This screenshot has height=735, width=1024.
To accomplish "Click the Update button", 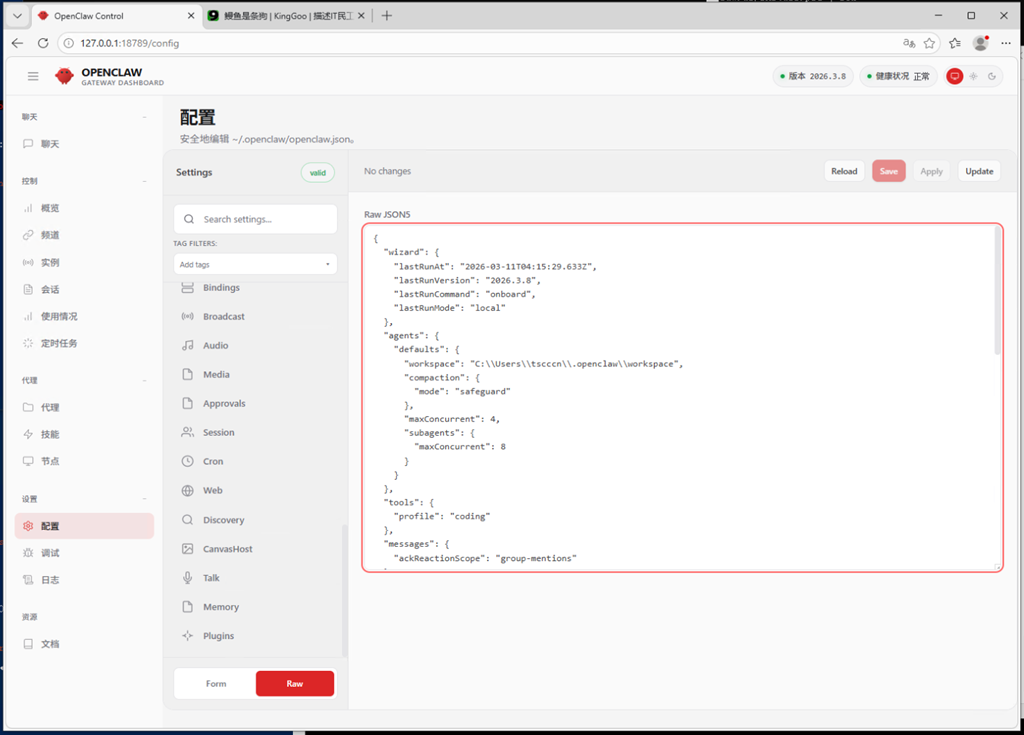I will 979,171.
